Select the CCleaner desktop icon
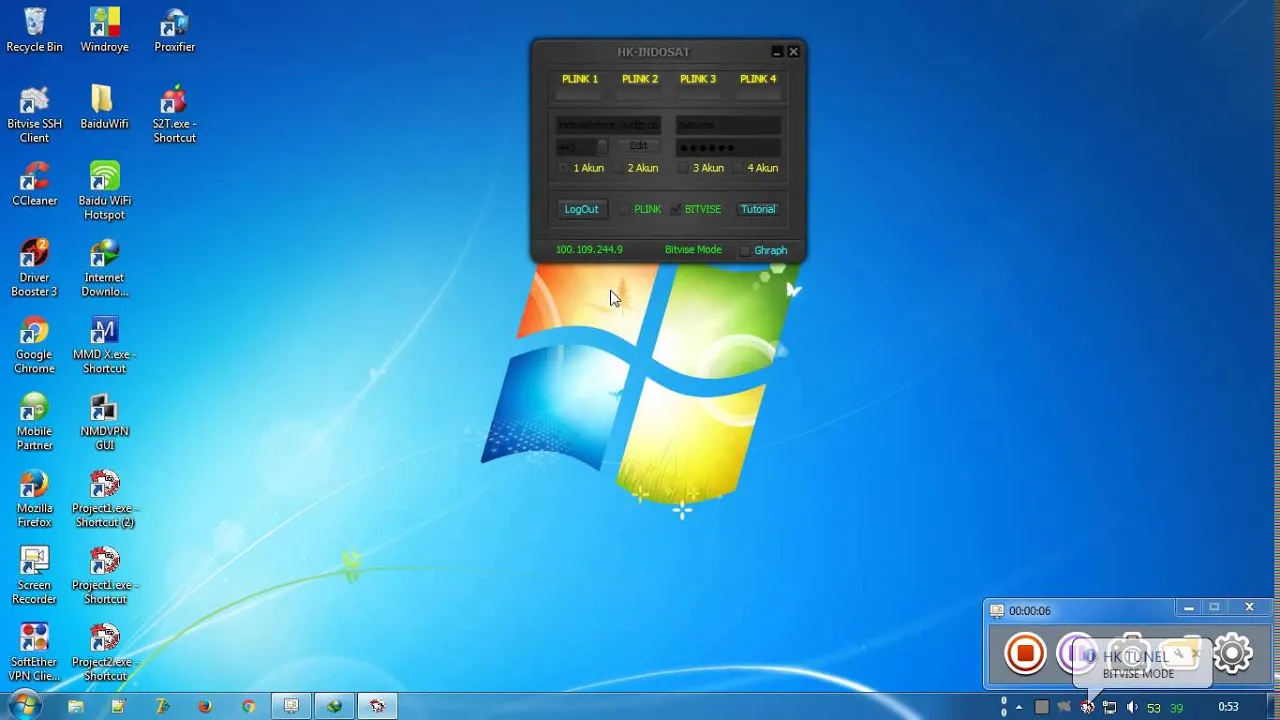Screen dimensions: 1280x720 click(34, 184)
